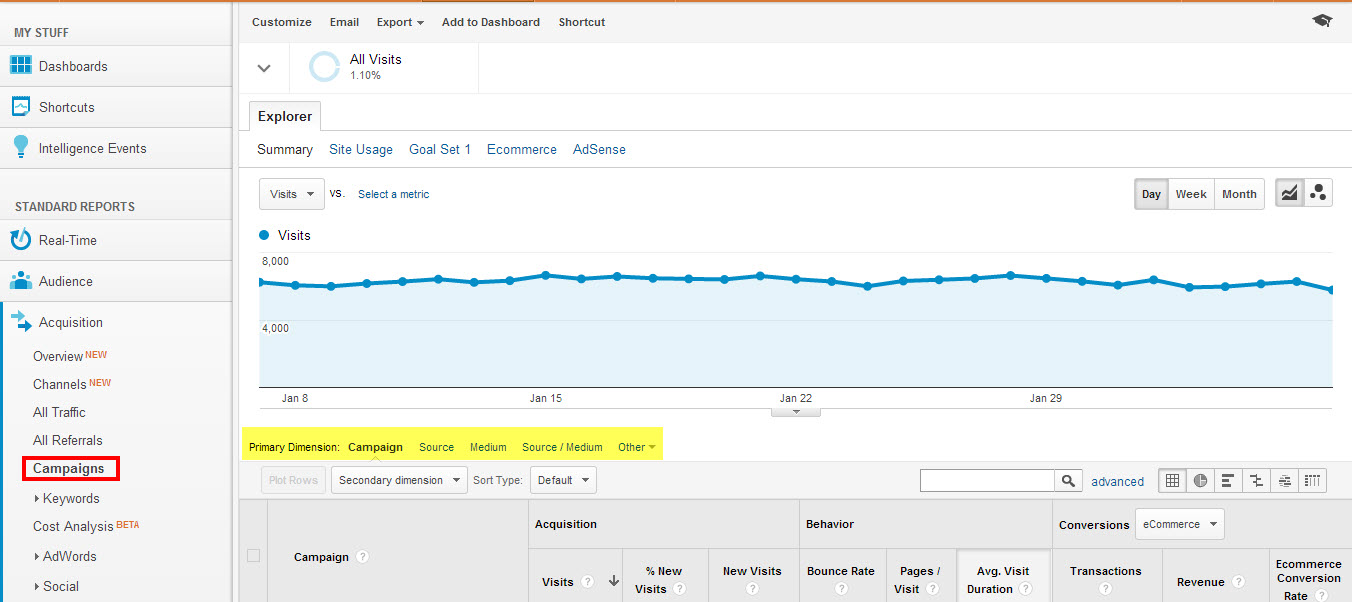Click the search magnifier button
Image resolution: width=1352 pixels, height=602 pixels.
coord(1068,481)
